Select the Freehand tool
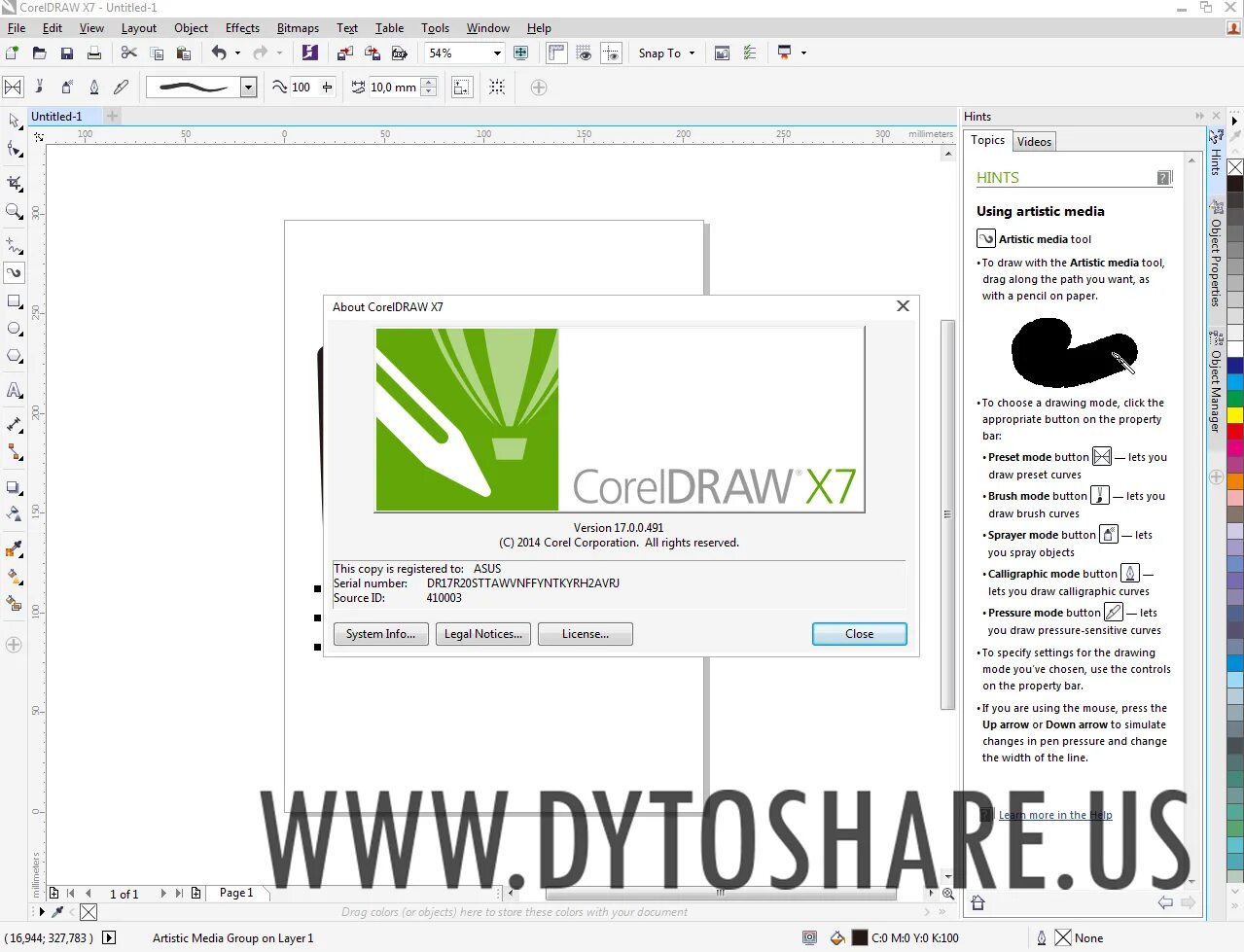 tap(14, 245)
